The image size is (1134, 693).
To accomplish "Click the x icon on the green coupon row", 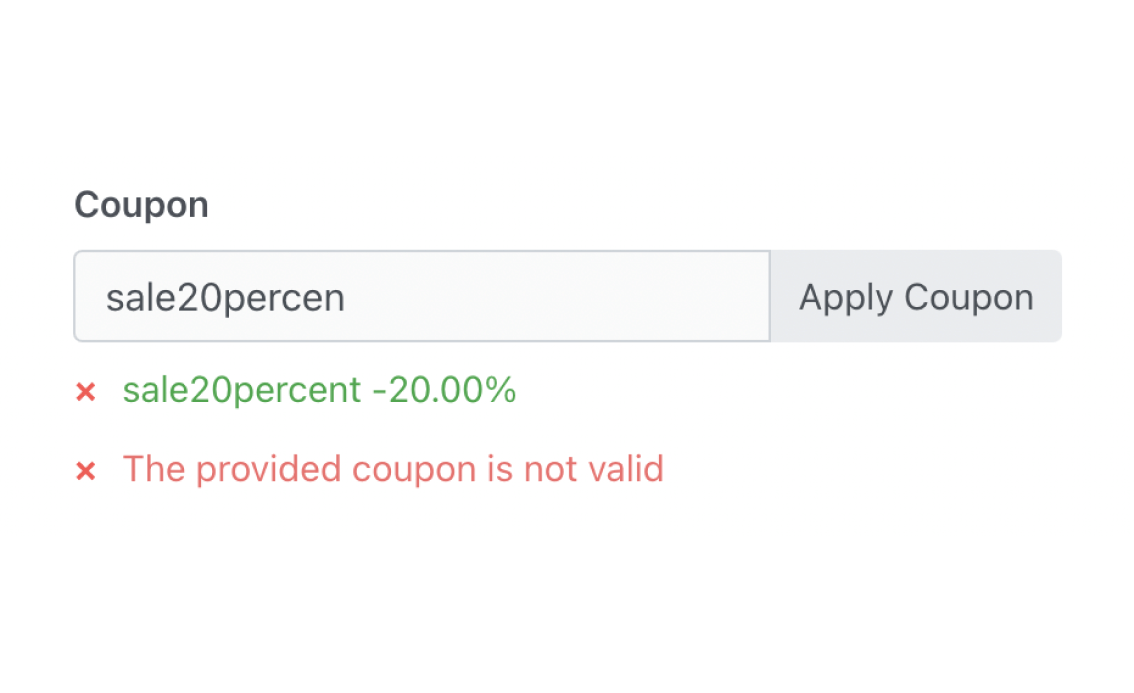I will click(x=86, y=392).
